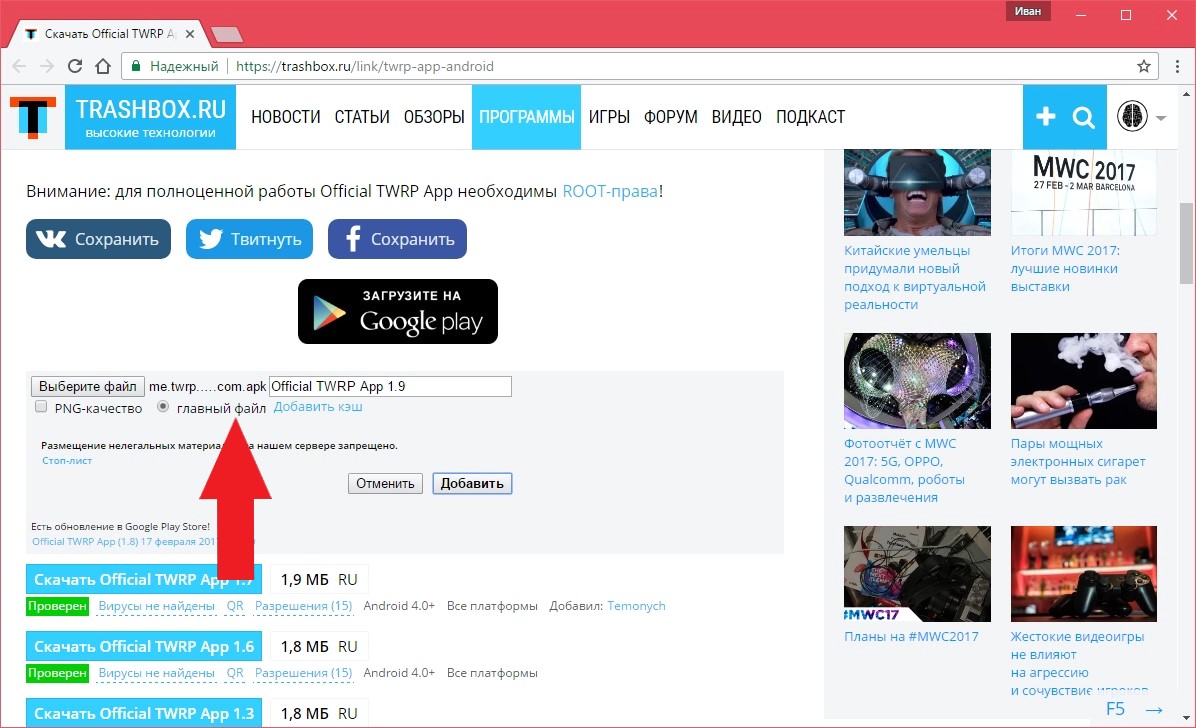The image size is (1196, 728).
Task: Open the ФОРУМ menu section
Action: click(x=670, y=117)
